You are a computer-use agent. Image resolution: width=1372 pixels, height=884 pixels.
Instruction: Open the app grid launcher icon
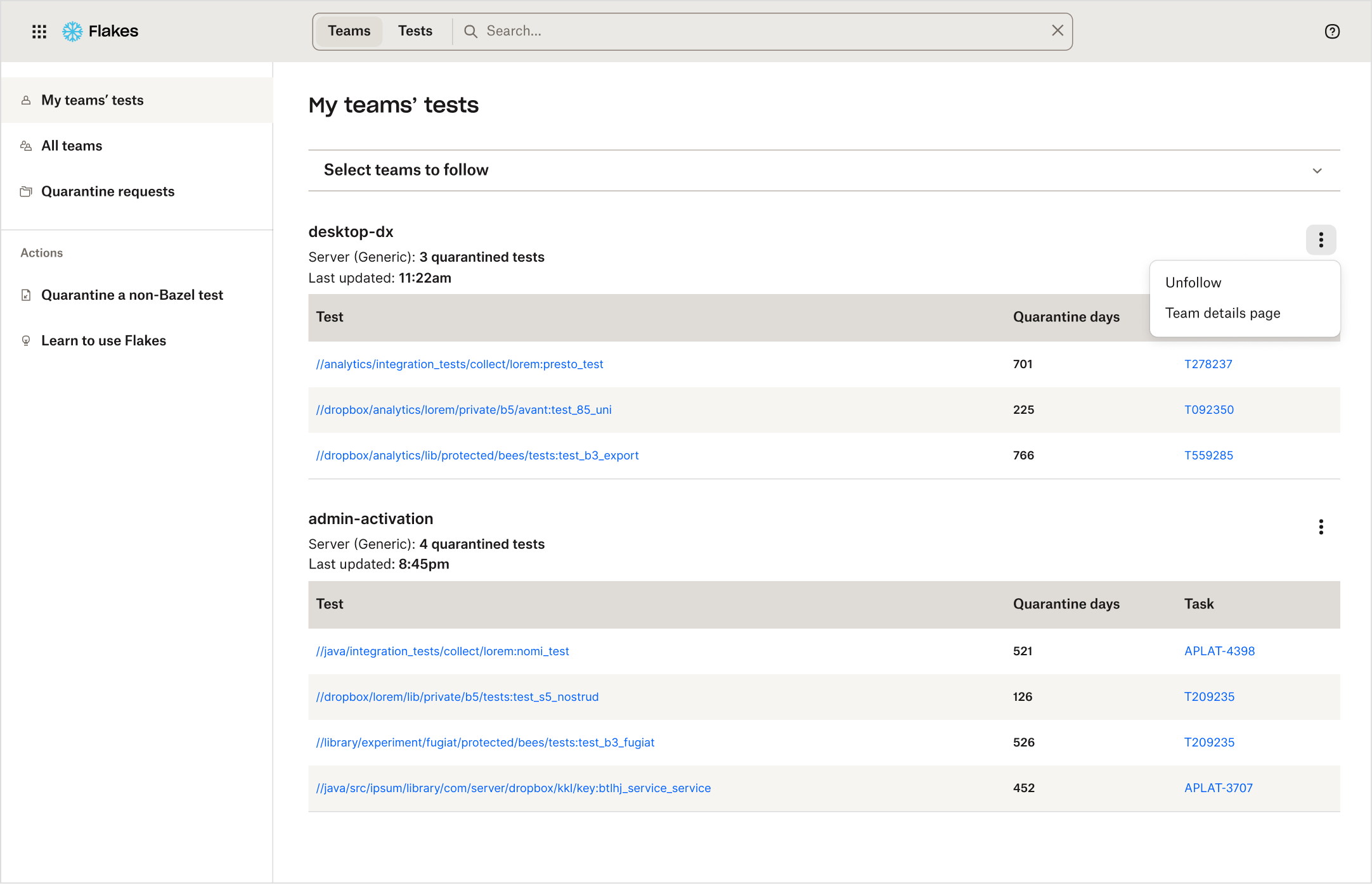pyautogui.click(x=39, y=31)
